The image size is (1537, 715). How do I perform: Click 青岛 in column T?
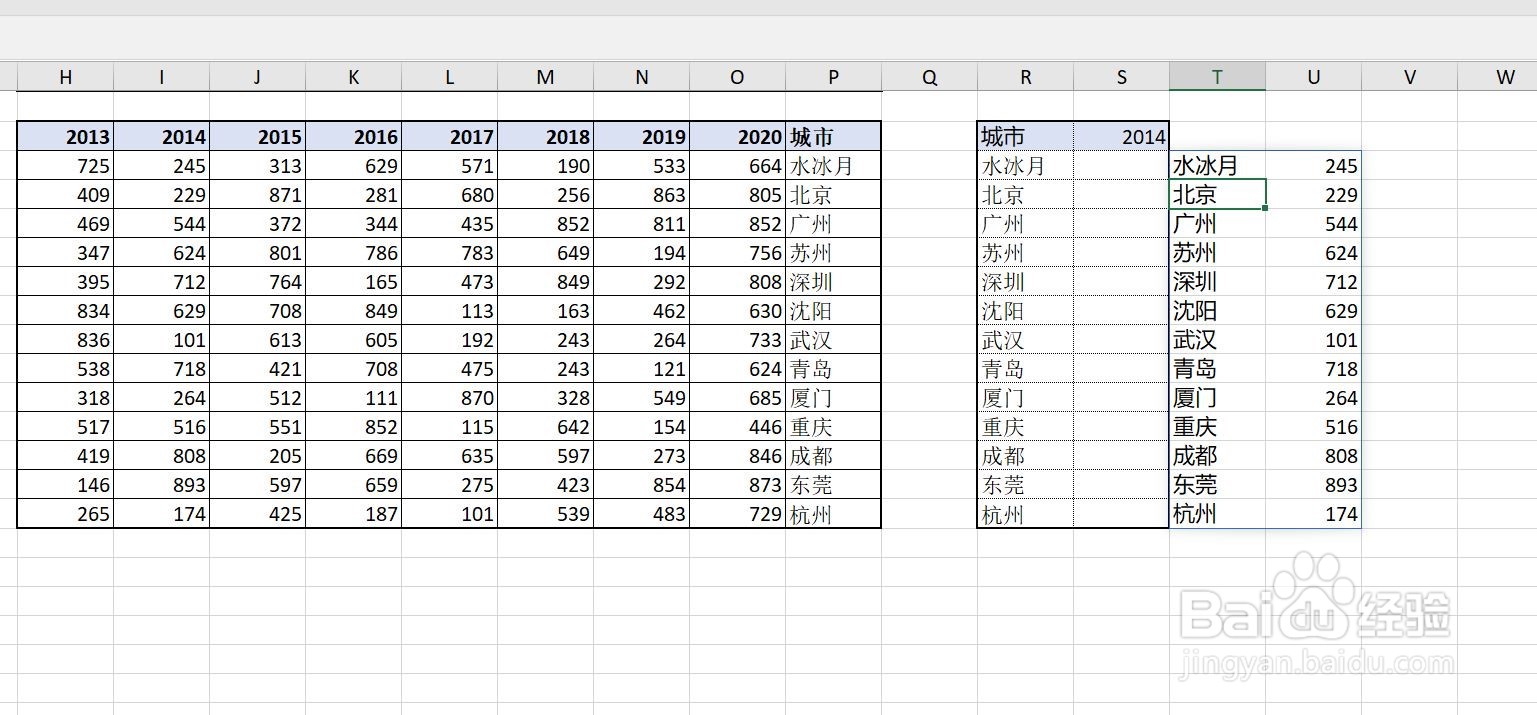pos(1217,369)
